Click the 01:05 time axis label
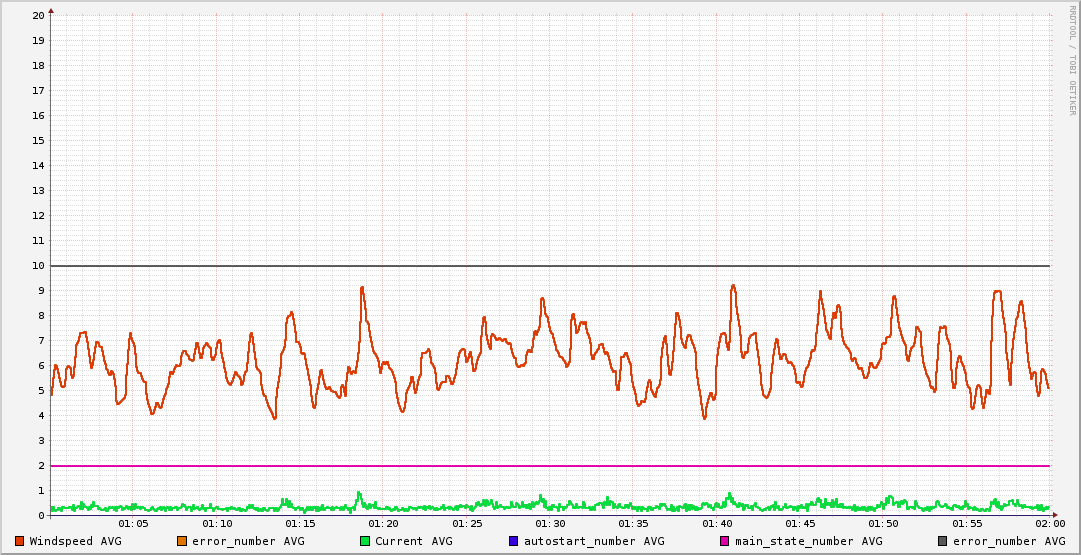The width and height of the screenshot is (1081, 555). click(x=133, y=524)
